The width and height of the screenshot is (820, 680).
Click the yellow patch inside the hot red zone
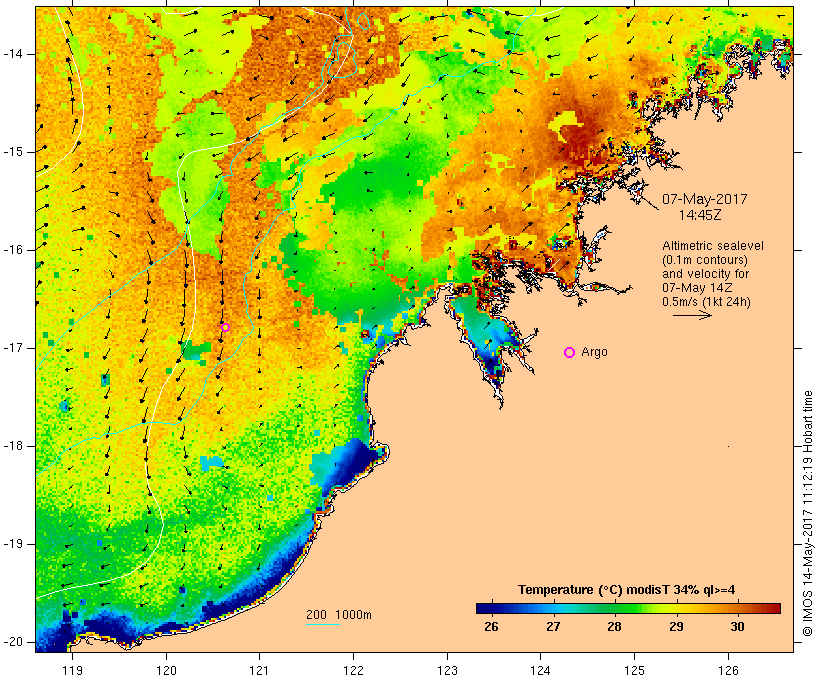[x=566, y=126]
